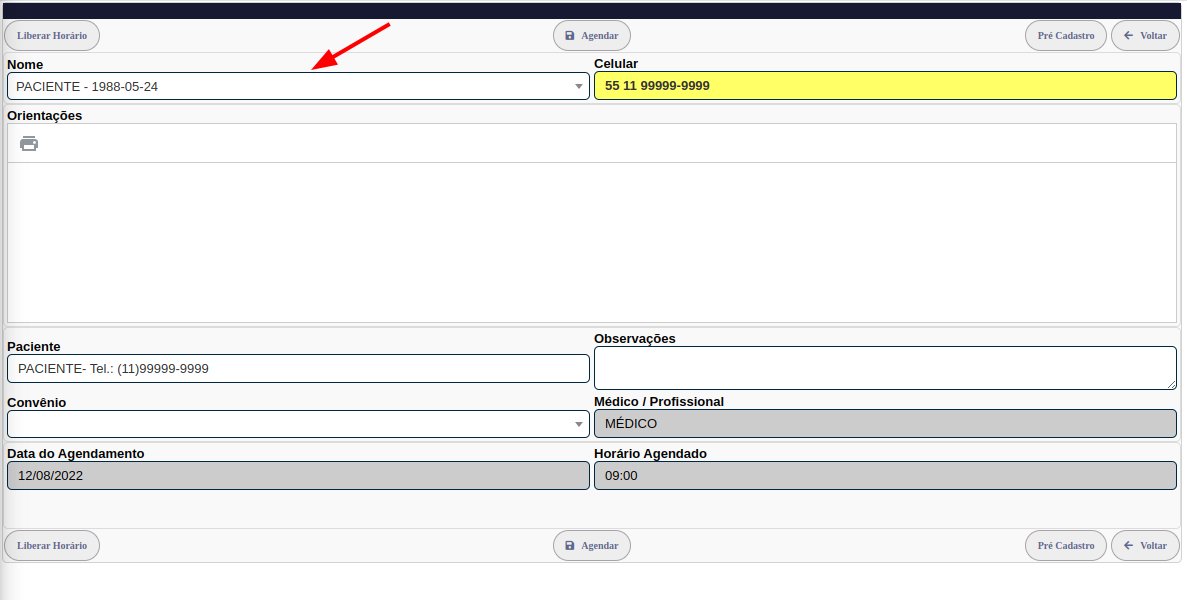Click the save icon on header Agendar

(x=570, y=36)
